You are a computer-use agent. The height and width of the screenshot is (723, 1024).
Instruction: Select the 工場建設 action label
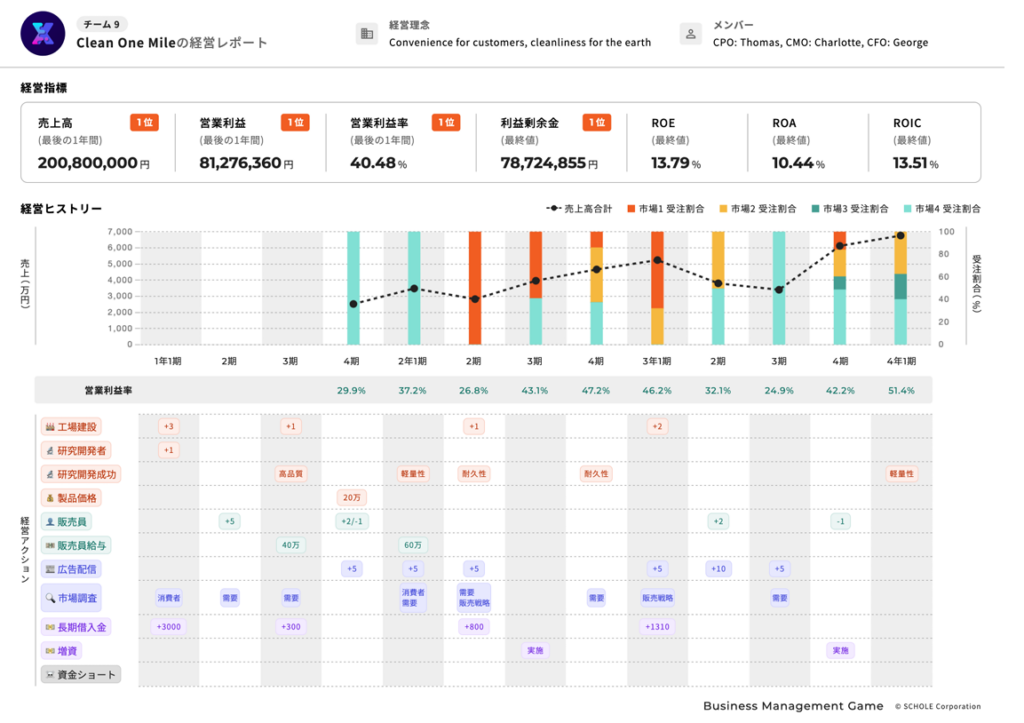pos(71,427)
